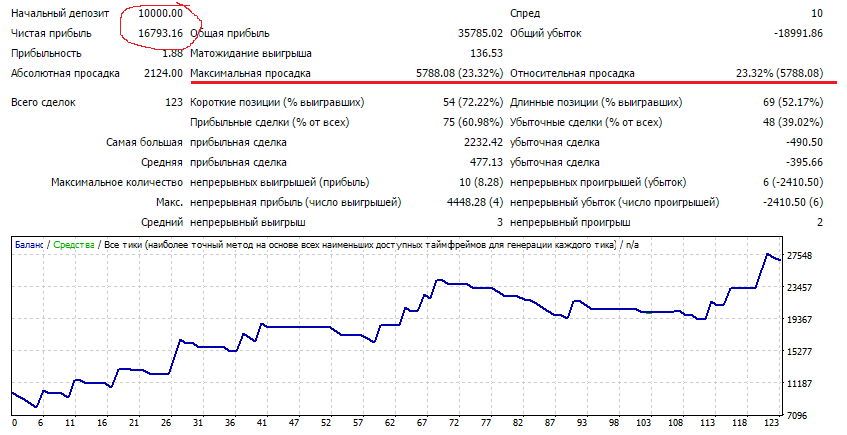Select maximal consecutive profit 4448.28 (4)
The image size is (847, 435).
(475, 202)
